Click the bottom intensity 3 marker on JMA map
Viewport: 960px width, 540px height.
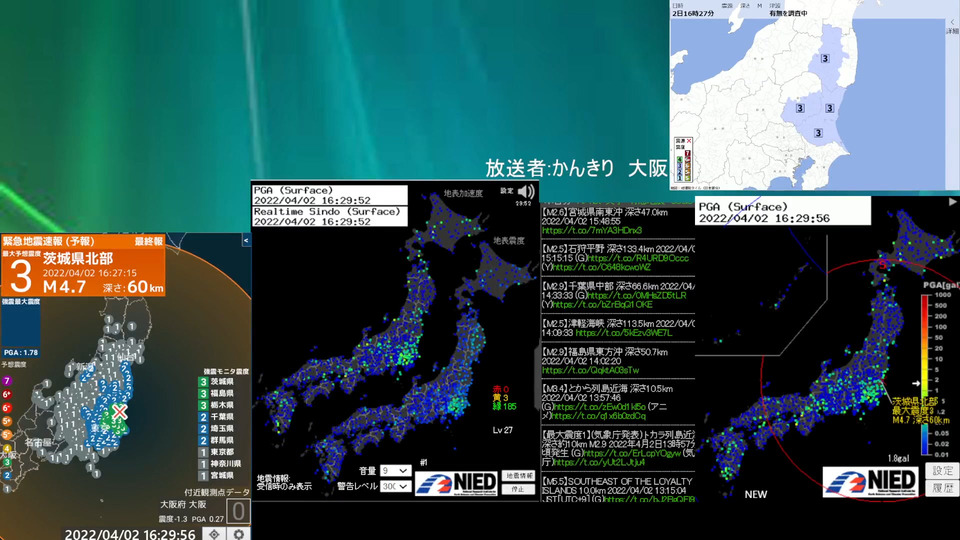tap(818, 133)
